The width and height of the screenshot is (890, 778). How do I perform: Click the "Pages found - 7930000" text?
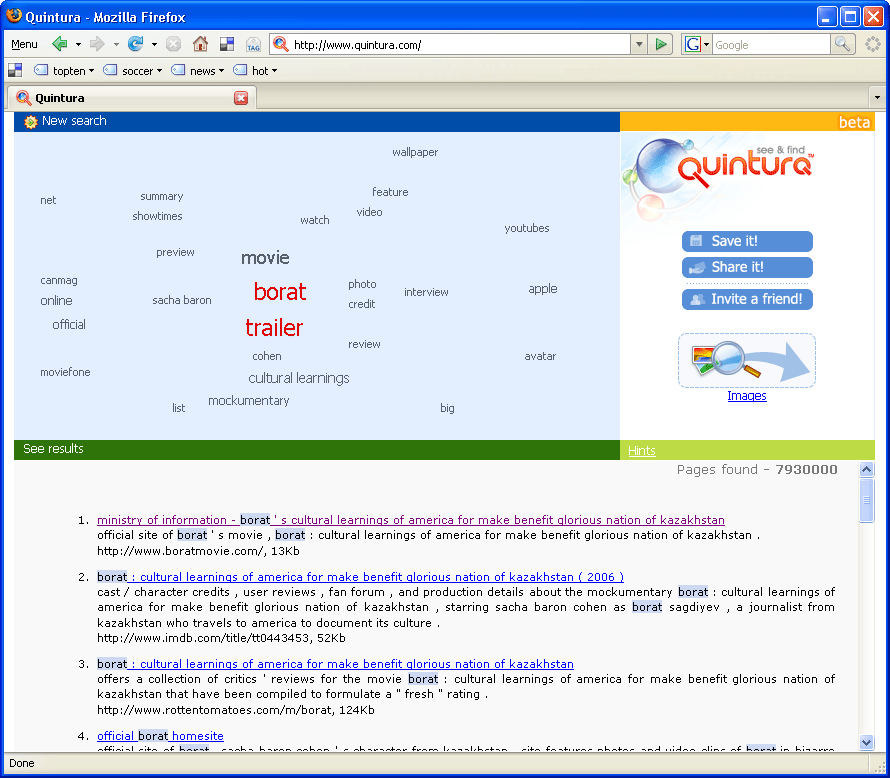[757, 470]
